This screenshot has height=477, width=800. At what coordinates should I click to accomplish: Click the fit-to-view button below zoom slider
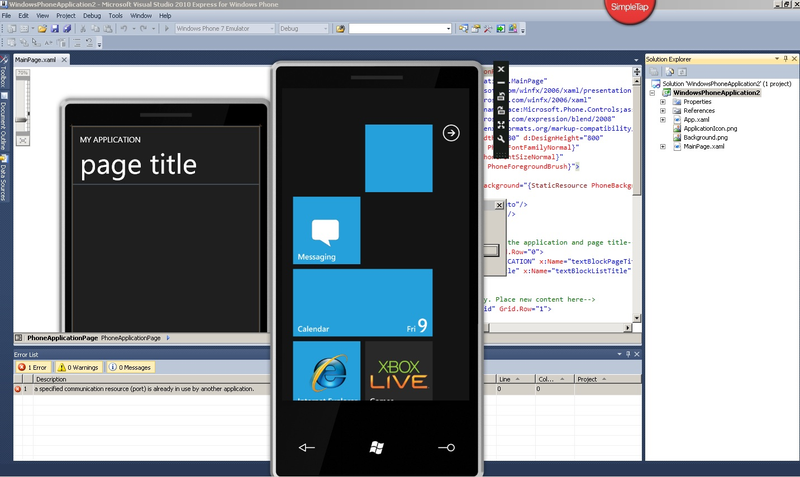[22, 140]
